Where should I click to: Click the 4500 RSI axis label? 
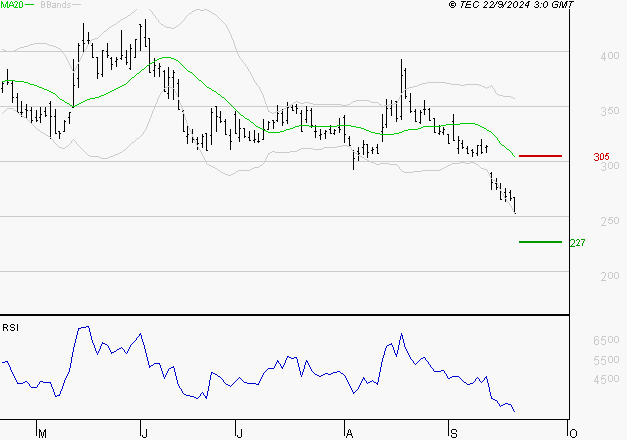click(606, 379)
